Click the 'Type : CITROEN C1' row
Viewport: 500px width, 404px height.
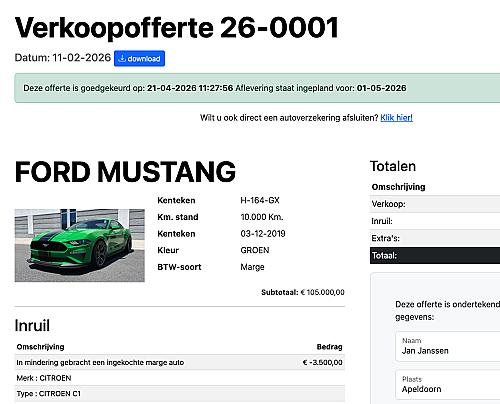[180, 394]
